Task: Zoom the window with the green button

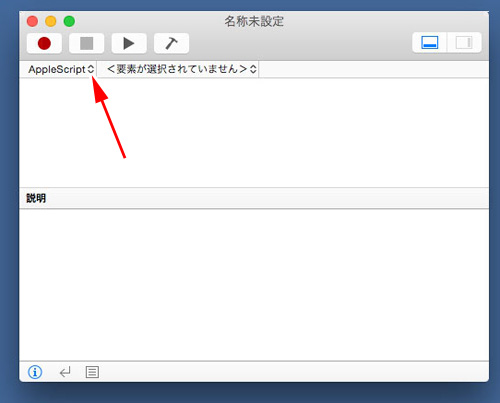Action: click(69, 21)
